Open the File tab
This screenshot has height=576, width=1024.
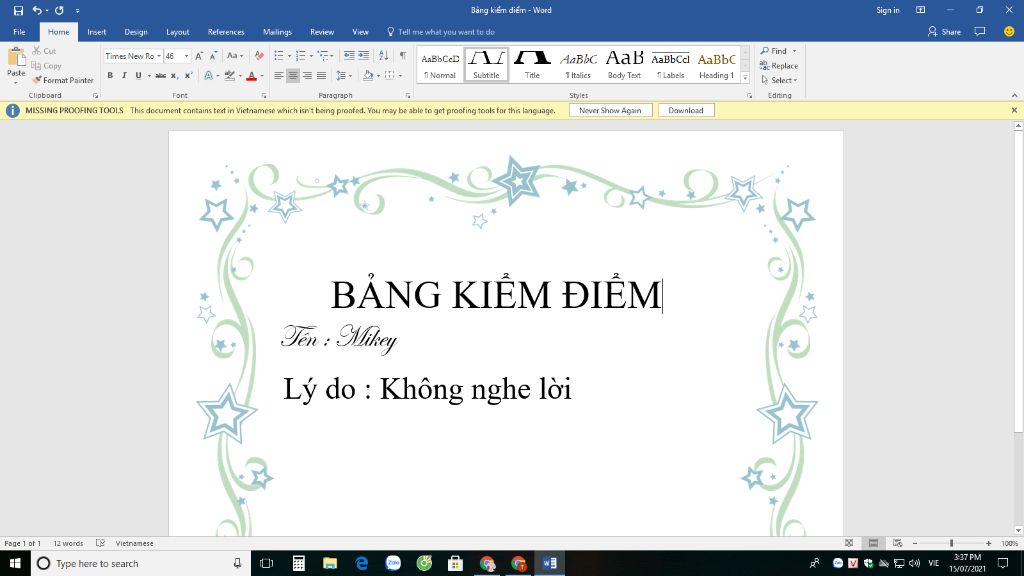pyautogui.click(x=19, y=32)
